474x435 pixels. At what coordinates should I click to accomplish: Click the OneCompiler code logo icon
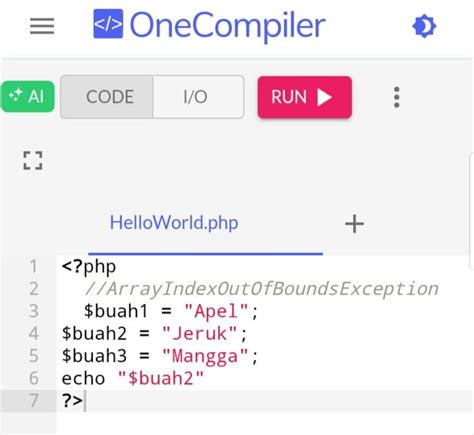tap(108, 24)
